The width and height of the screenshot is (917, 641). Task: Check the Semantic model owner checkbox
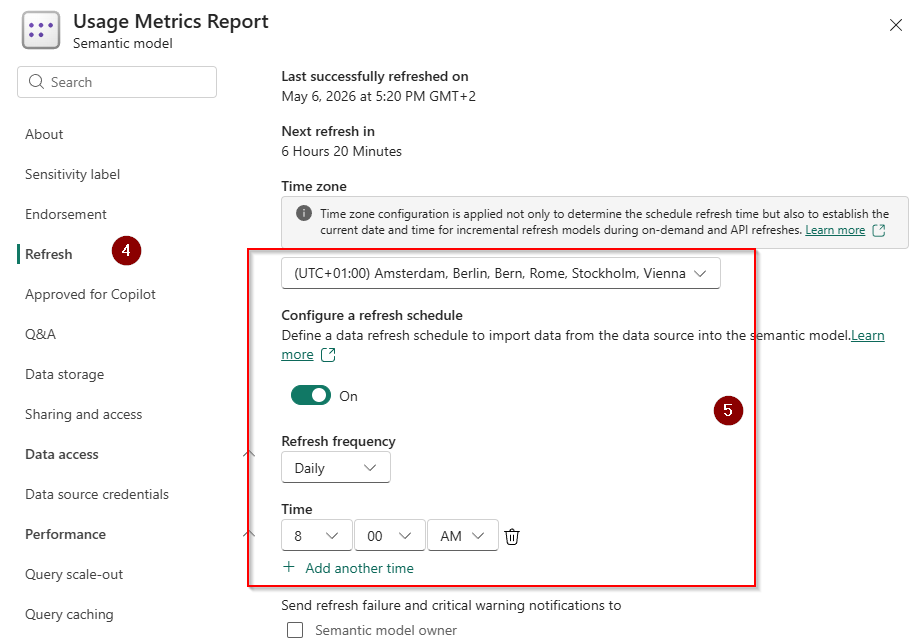295,630
